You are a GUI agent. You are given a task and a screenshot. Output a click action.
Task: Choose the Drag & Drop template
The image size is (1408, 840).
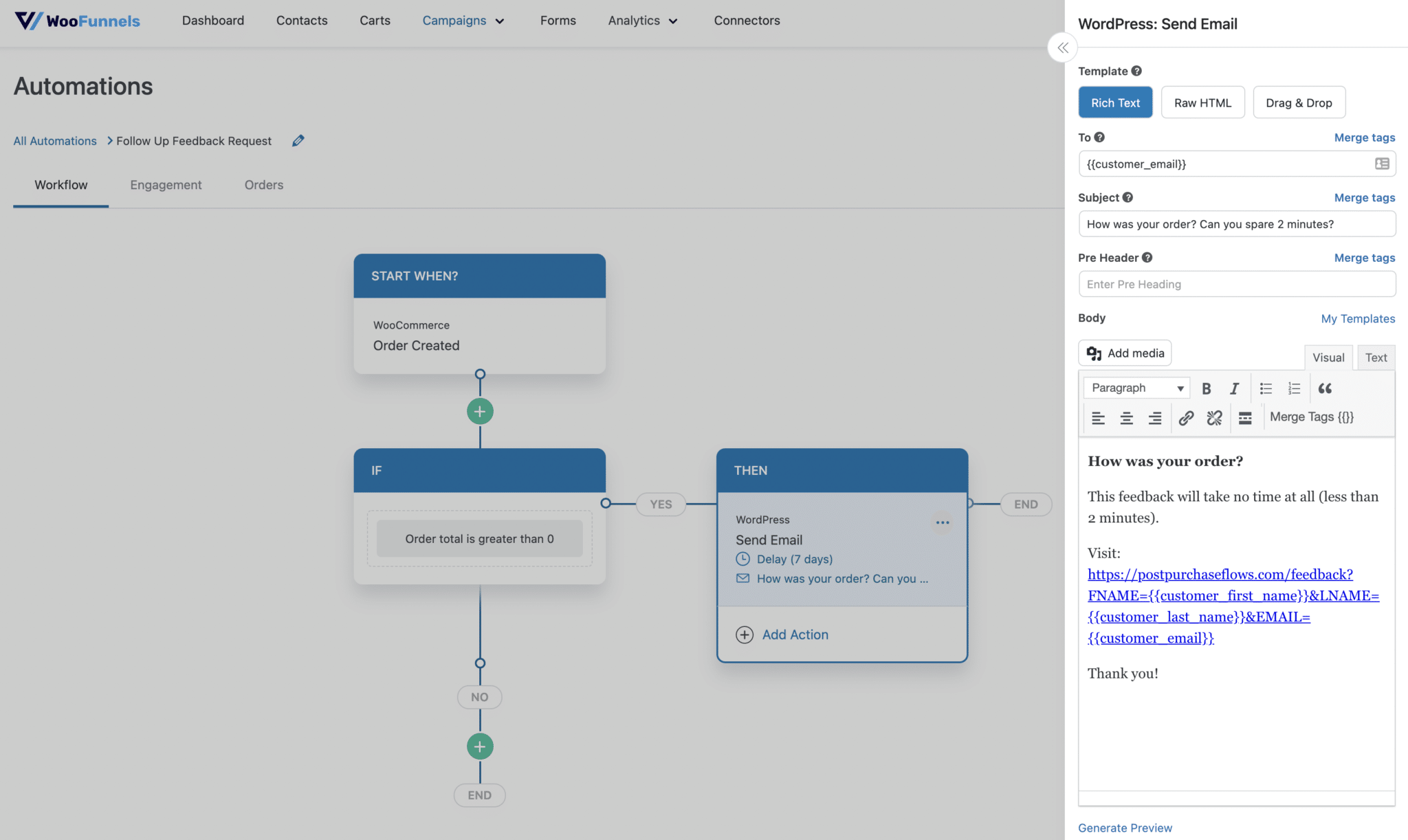point(1299,102)
